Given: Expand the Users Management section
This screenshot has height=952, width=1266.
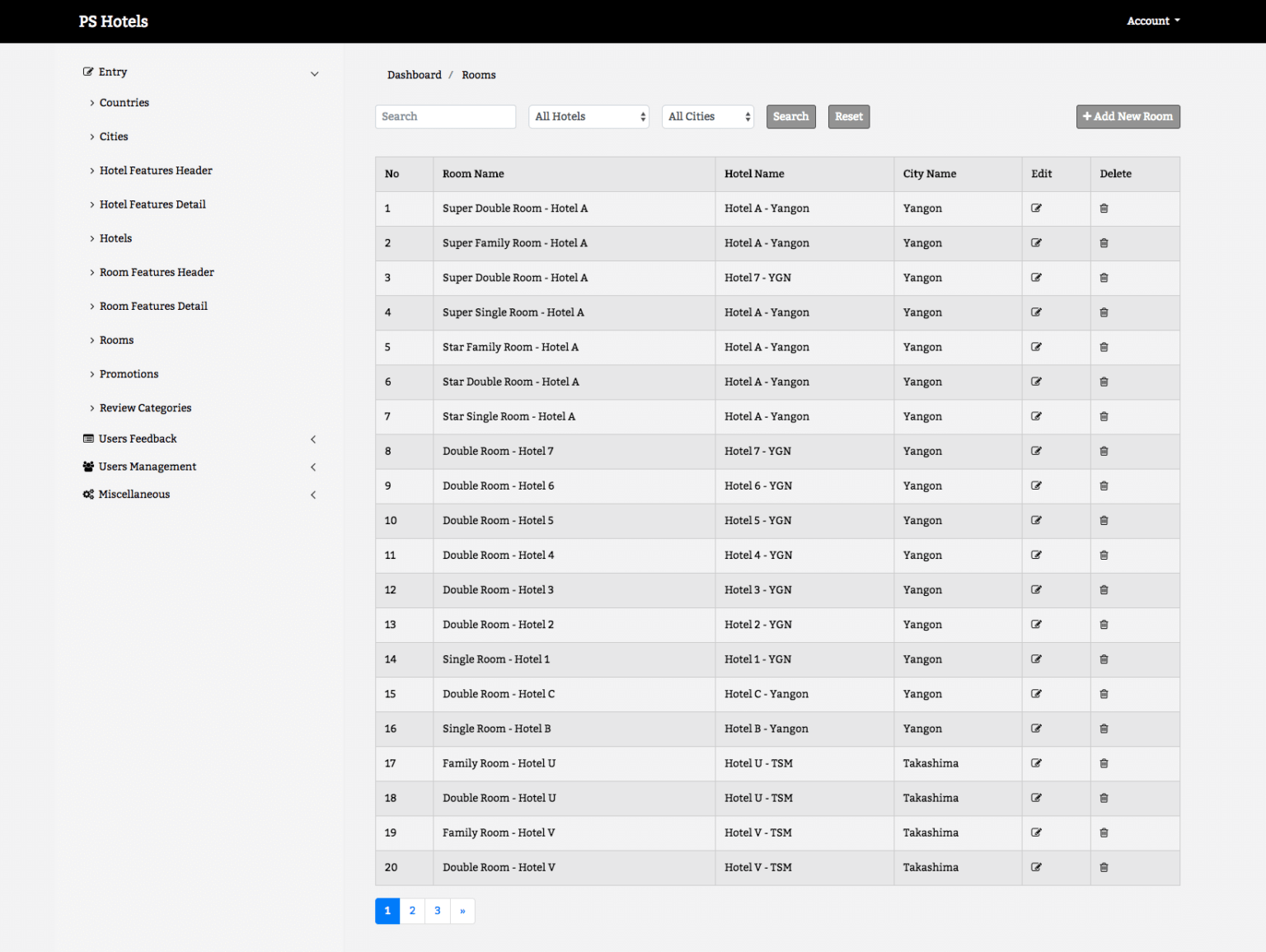Looking at the screenshot, I should [x=313, y=467].
